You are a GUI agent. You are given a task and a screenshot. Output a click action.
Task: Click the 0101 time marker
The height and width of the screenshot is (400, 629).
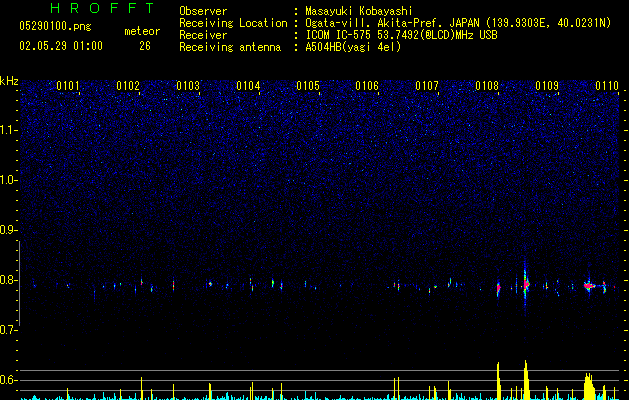(68, 86)
